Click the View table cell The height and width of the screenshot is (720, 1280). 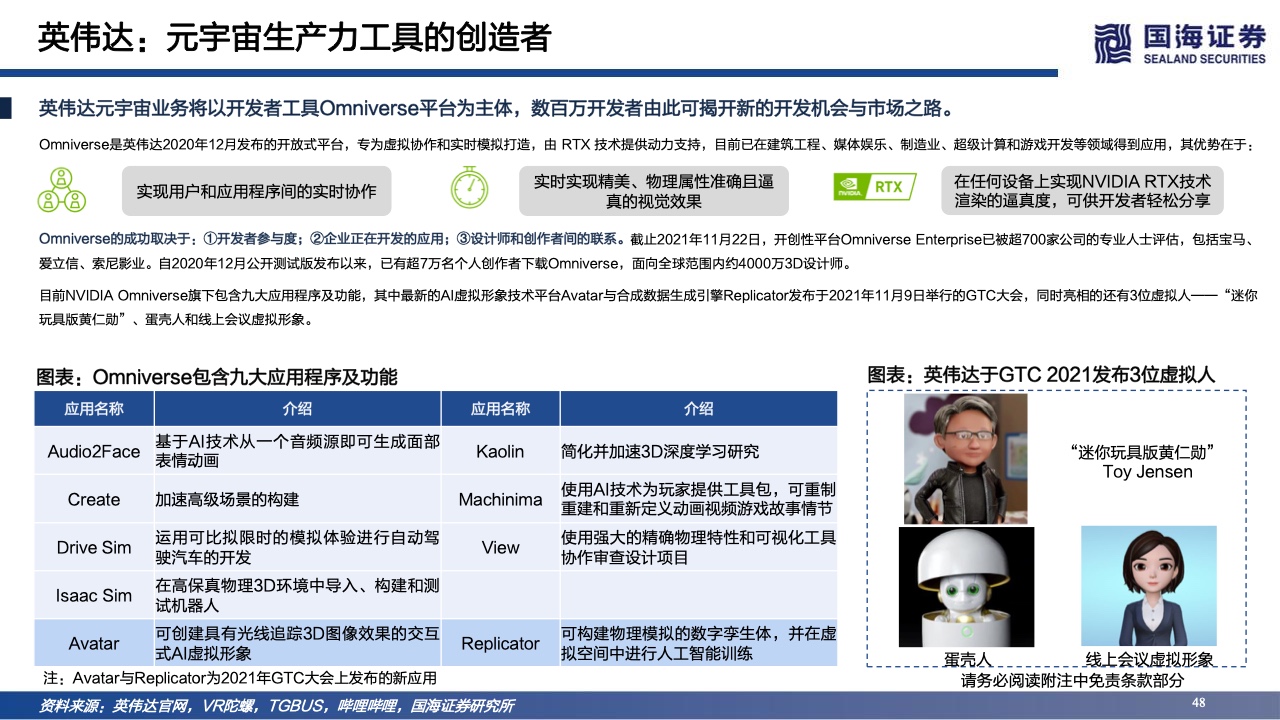(x=500, y=547)
